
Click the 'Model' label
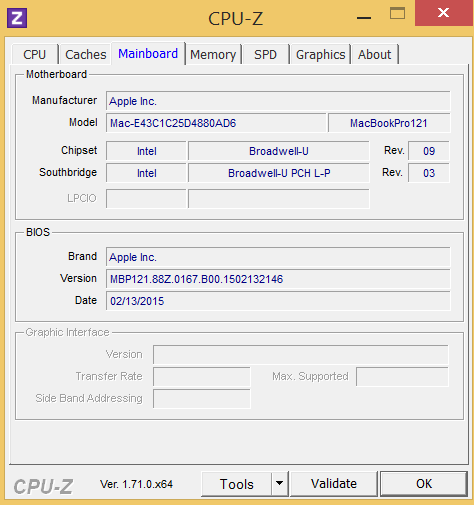click(x=83, y=122)
